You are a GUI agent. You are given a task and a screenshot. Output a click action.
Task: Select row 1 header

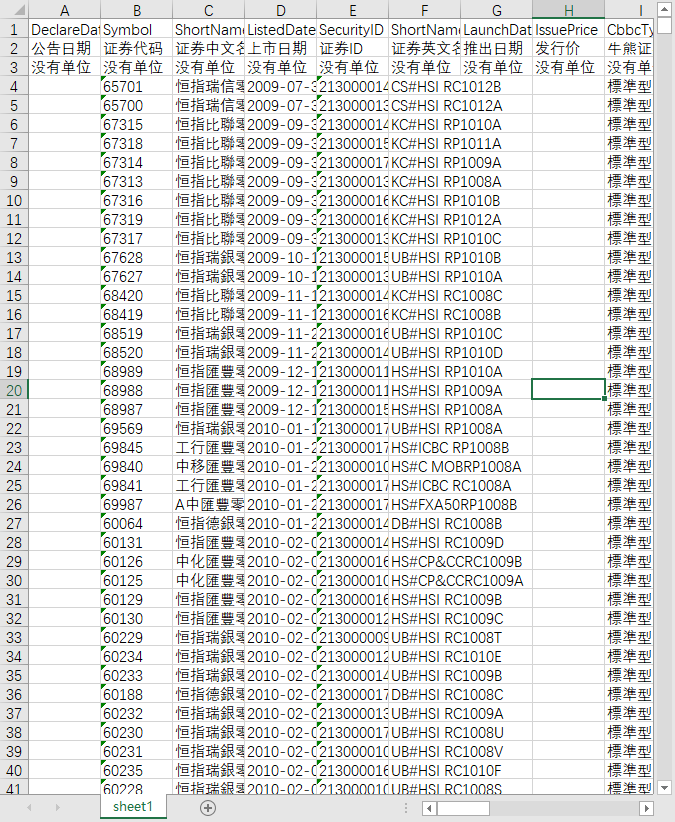(14, 29)
